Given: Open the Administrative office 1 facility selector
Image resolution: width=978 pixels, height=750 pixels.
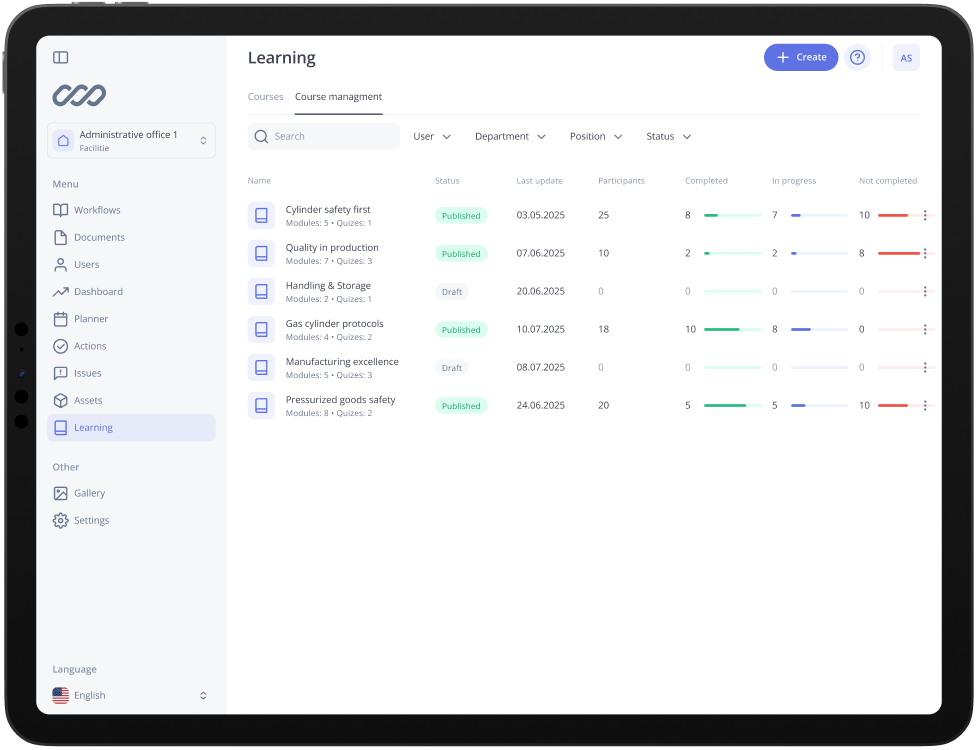Looking at the screenshot, I should click(131, 141).
